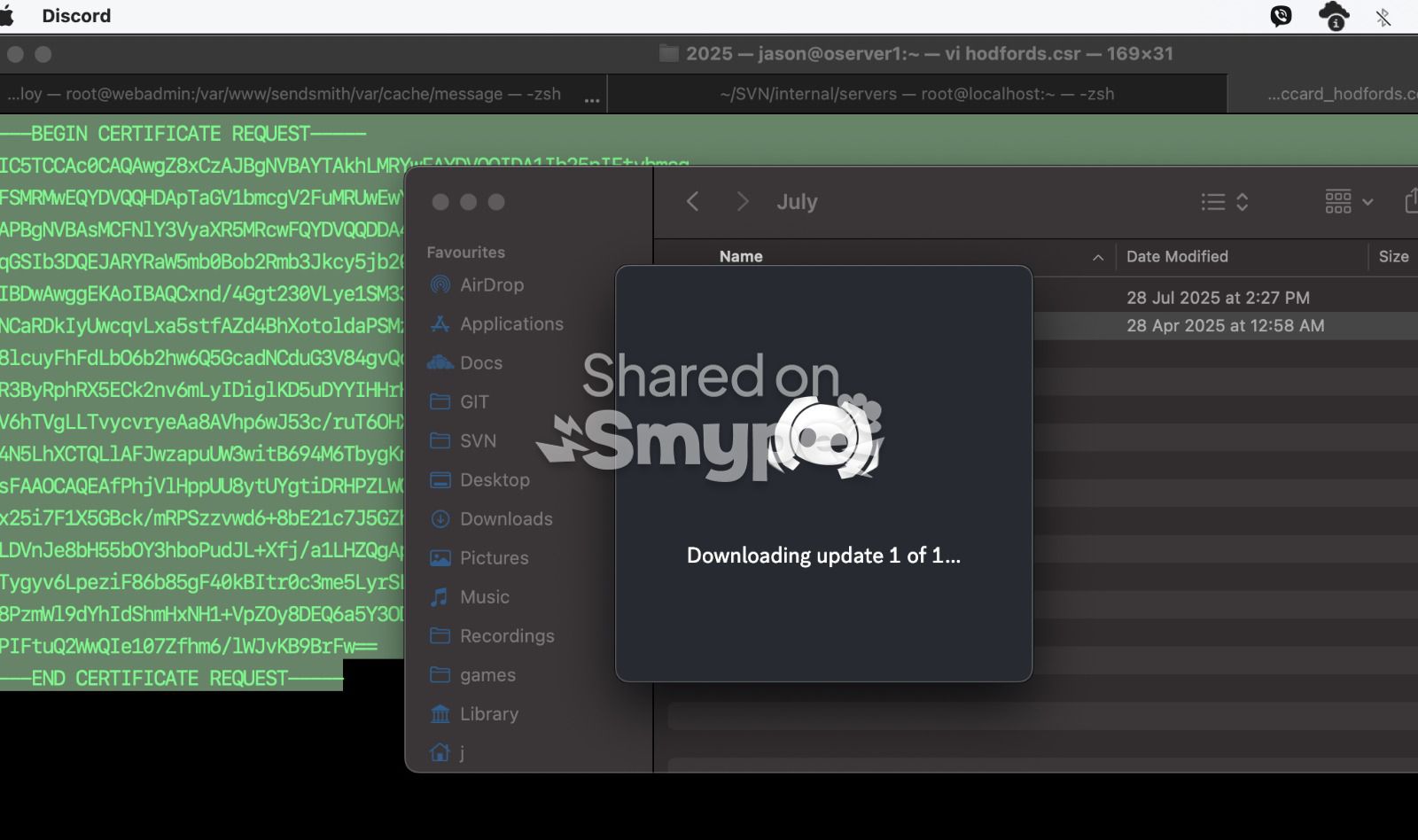
Task: Select the 28 Apr 2025 file row
Action: coord(1225,326)
